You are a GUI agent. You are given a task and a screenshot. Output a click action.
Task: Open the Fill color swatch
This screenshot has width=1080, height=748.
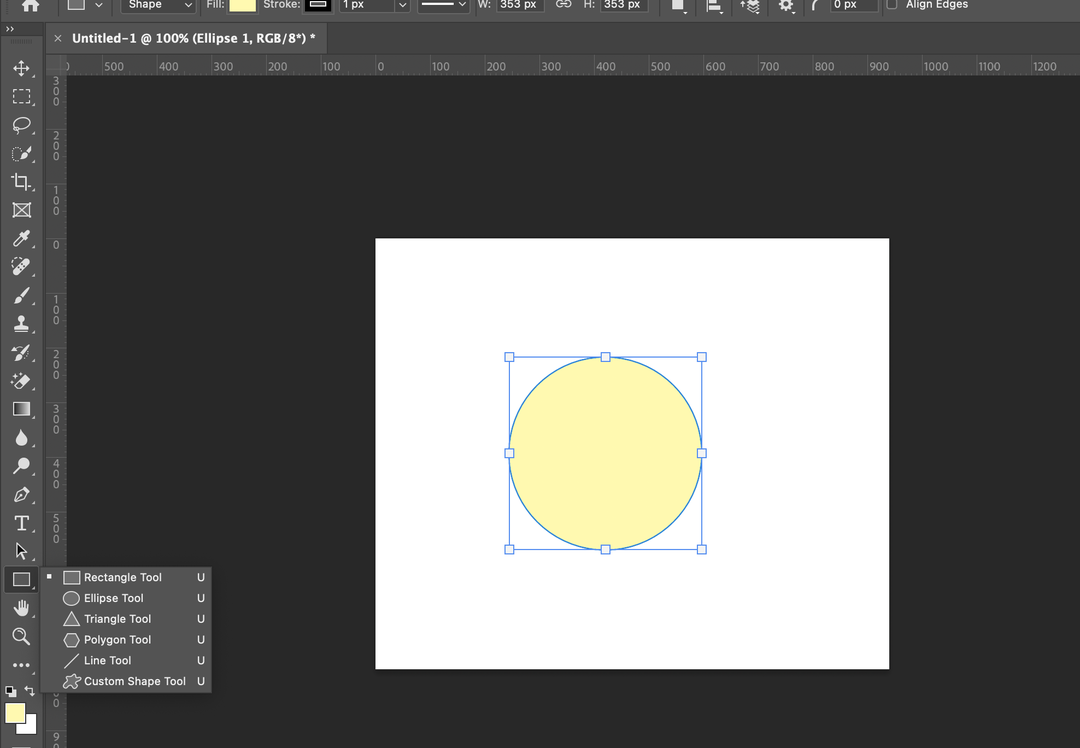click(242, 5)
